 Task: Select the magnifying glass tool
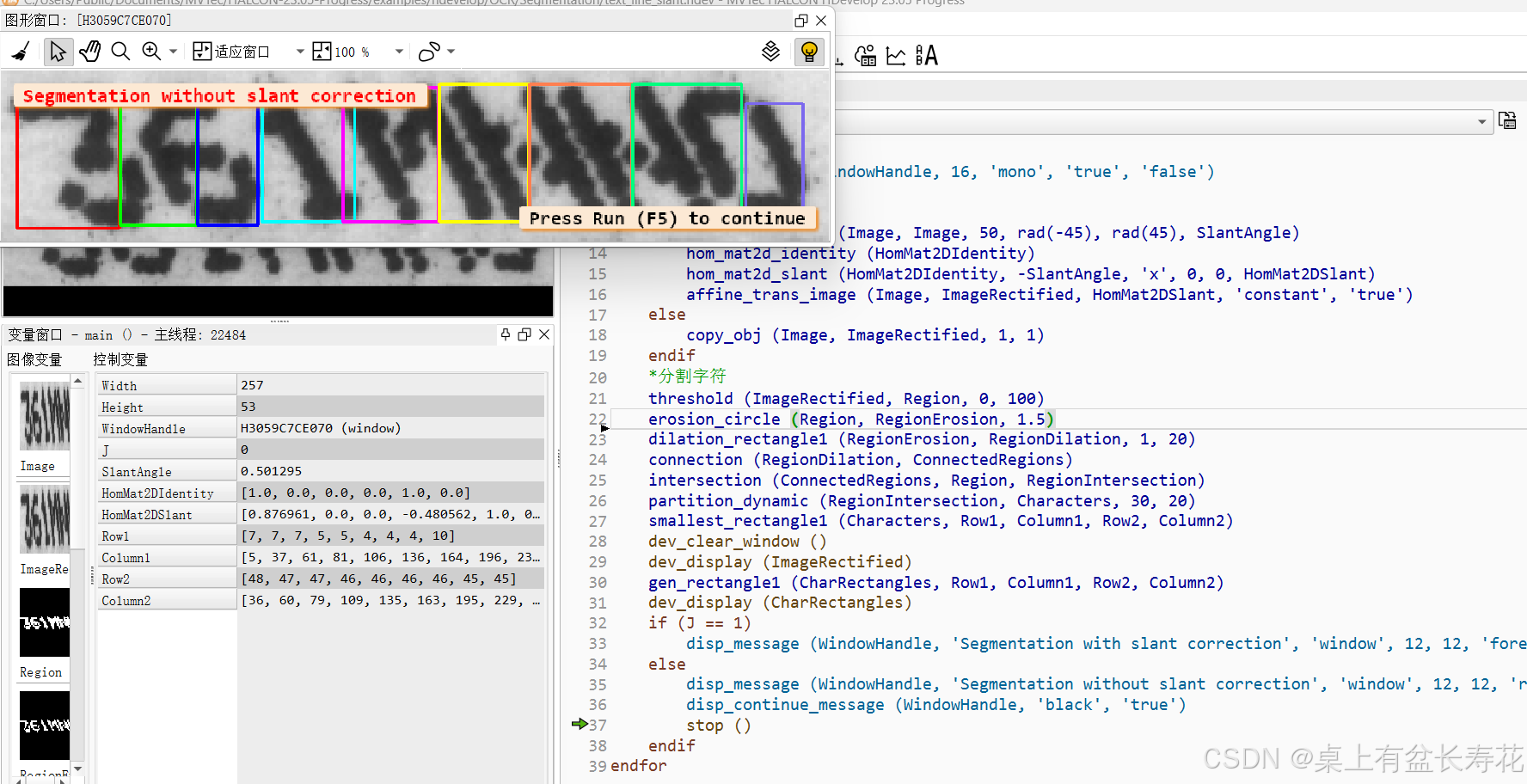120,52
